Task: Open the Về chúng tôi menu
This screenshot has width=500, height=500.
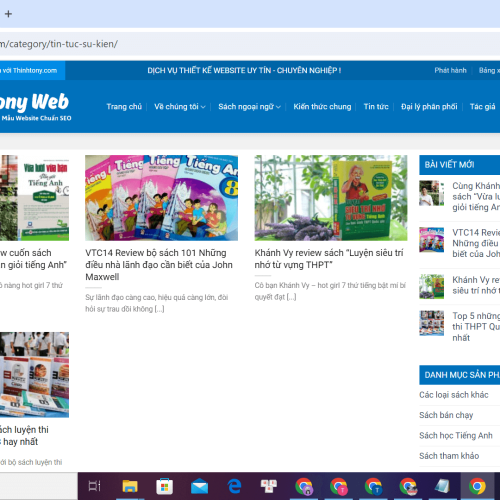Action: click(176, 107)
